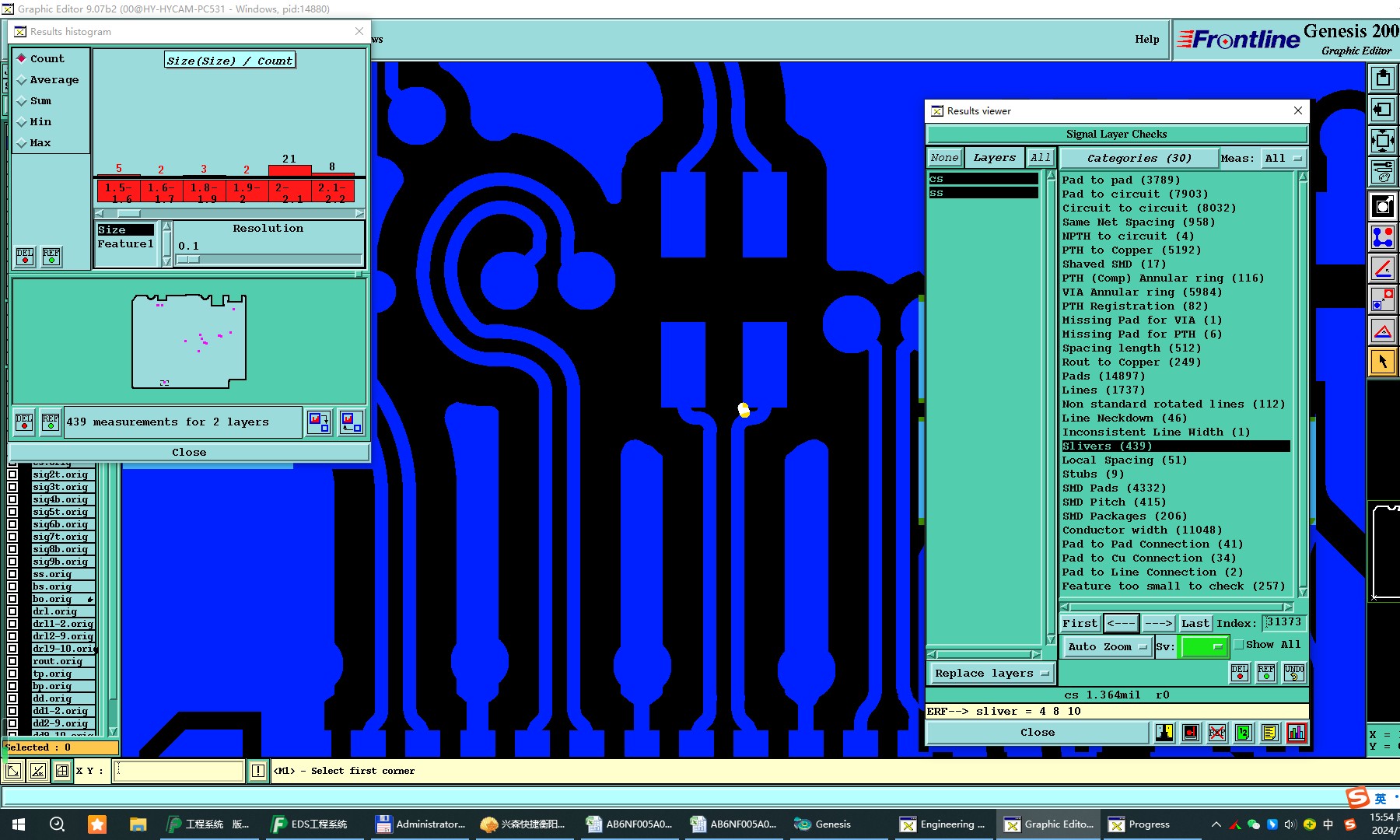Enable the Show All checkbox
Screen dimensions: 1400x840
click(x=1239, y=645)
